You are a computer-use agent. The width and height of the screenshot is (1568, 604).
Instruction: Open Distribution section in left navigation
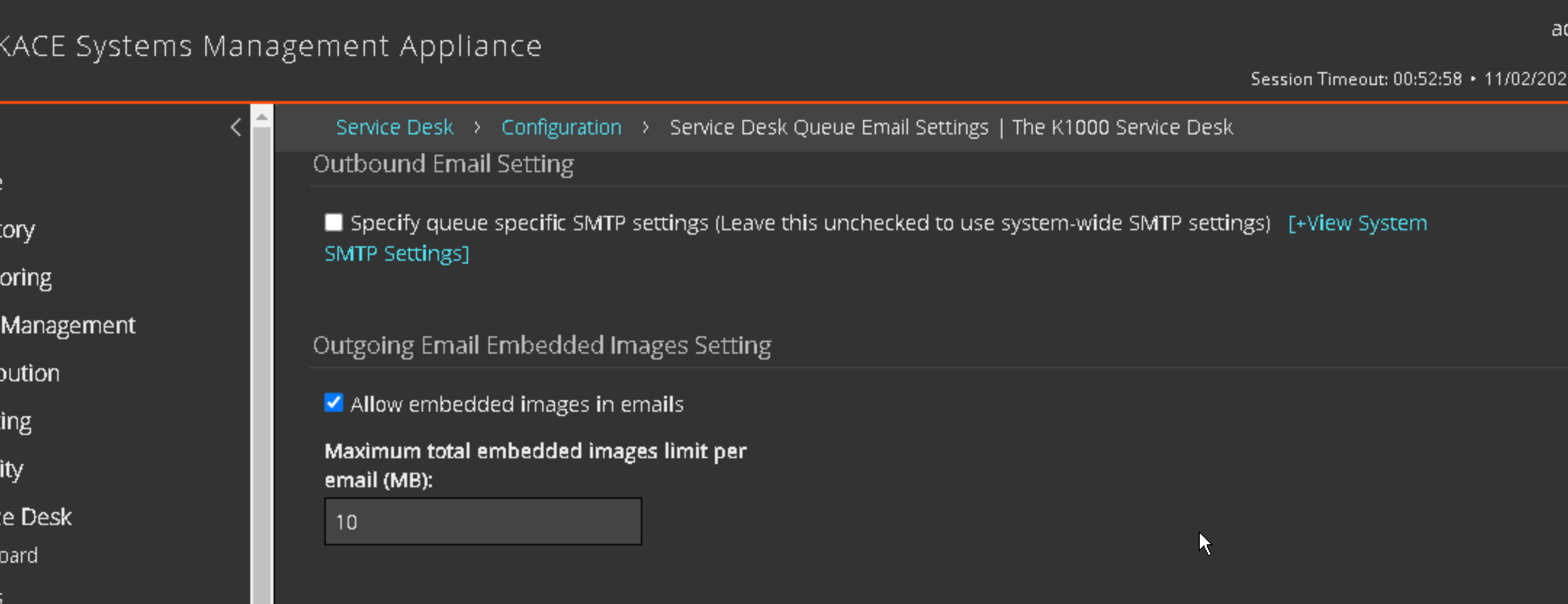pos(29,373)
